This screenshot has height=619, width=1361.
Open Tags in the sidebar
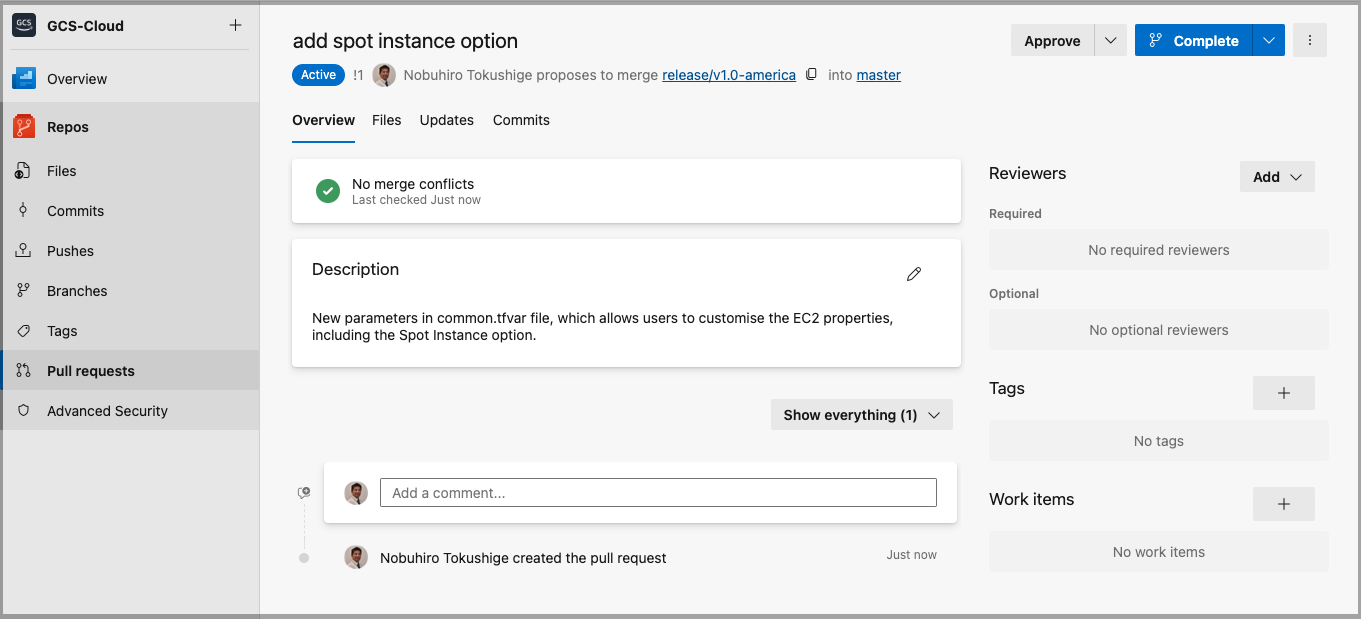pos(62,331)
